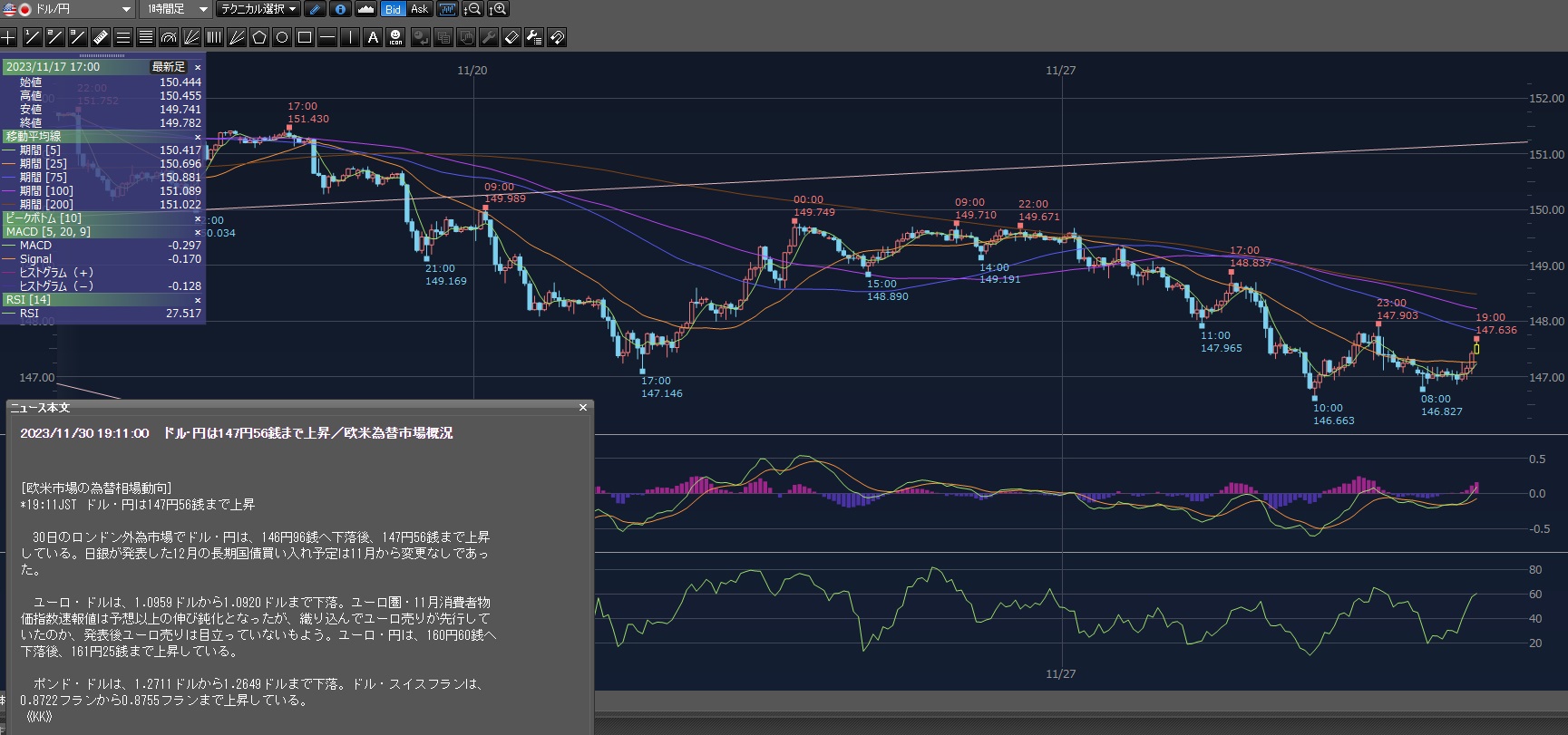
Task: Toggle the magnet snap tool
Action: click(x=557, y=37)
